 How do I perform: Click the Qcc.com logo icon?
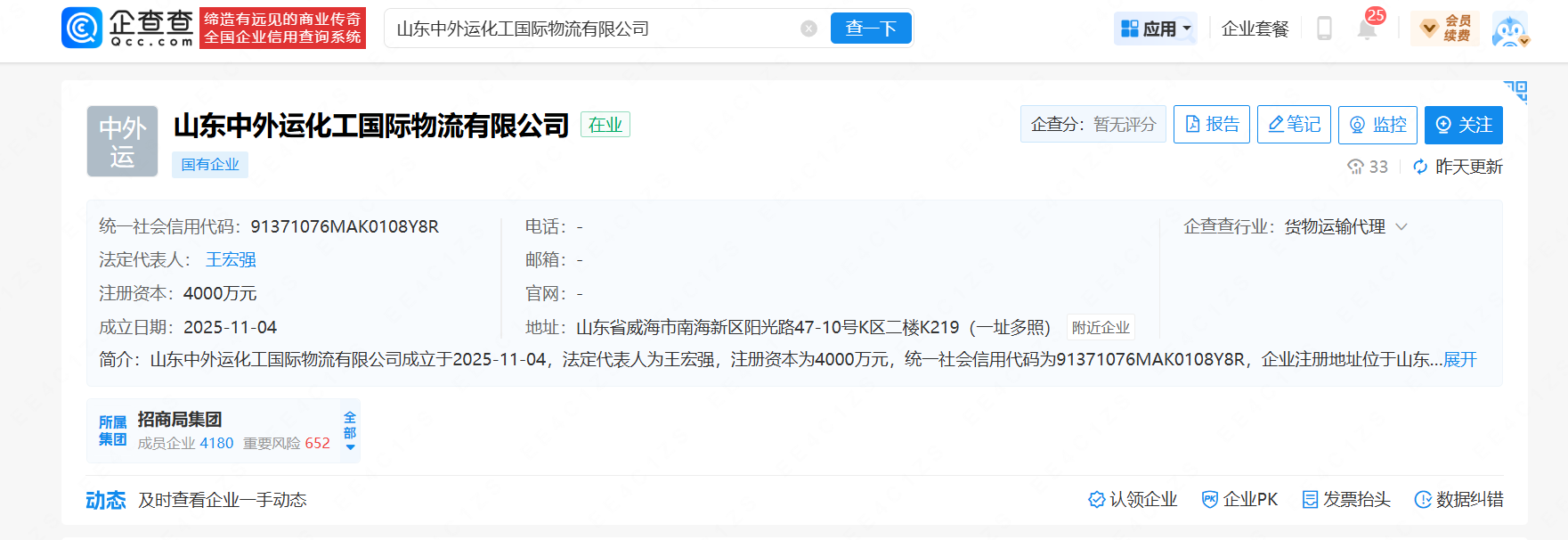[82, 28]
